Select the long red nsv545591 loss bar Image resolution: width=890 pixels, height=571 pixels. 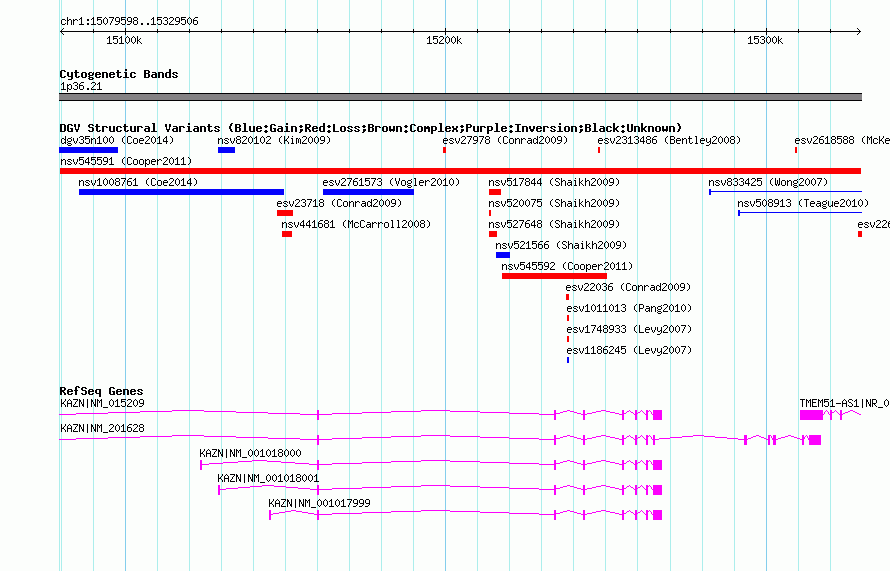460,171
